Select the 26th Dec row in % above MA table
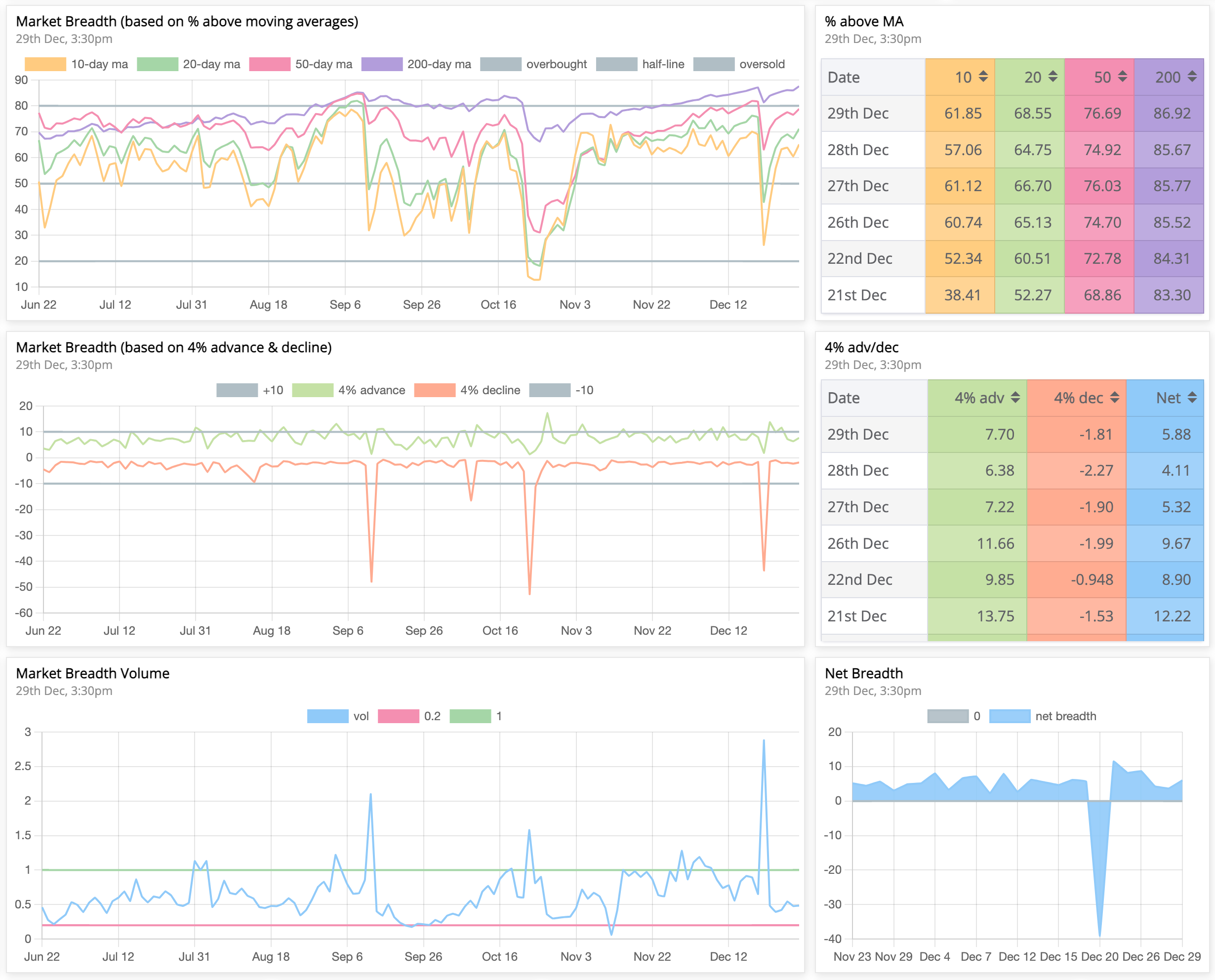This screenshot has height=980, width=1215. coord(1012,222)
